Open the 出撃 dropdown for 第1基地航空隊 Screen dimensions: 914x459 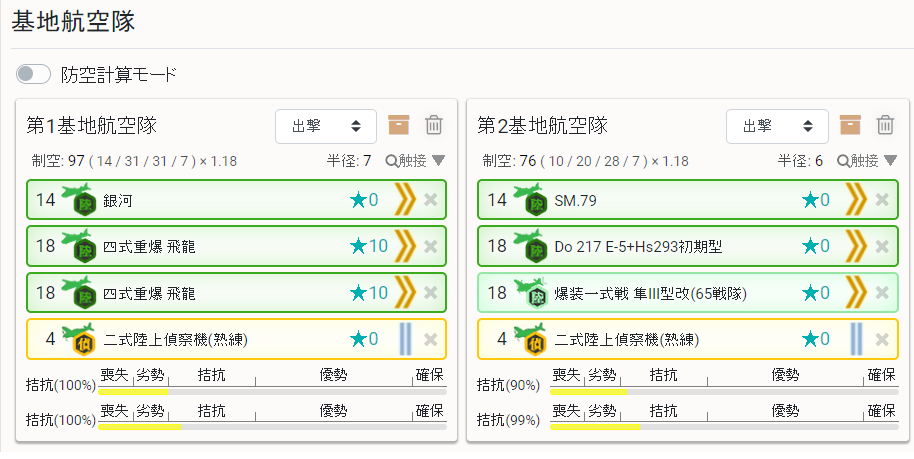click(326, 127)
